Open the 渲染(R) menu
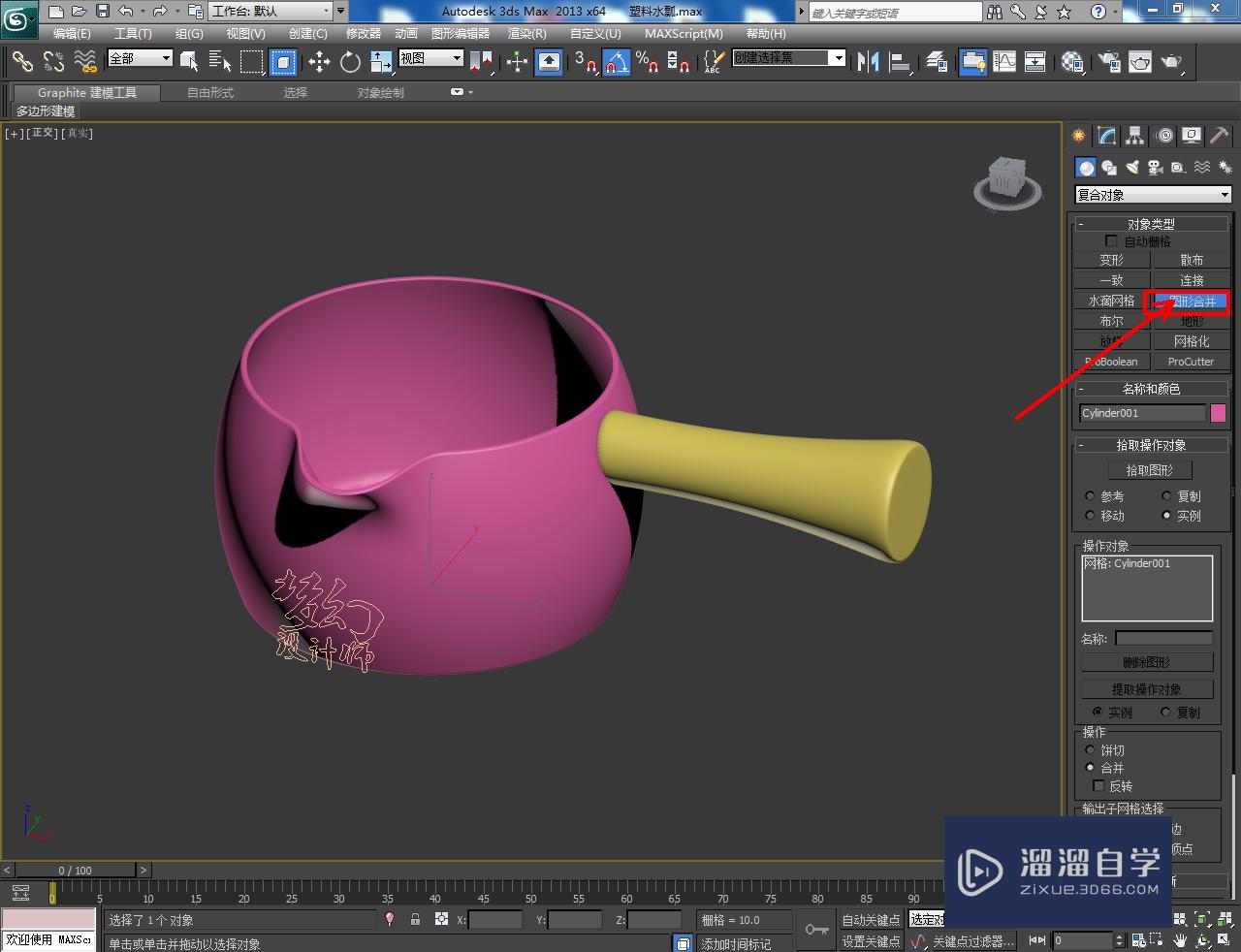Screen dimensions: 1241x952 click(526, 33)
